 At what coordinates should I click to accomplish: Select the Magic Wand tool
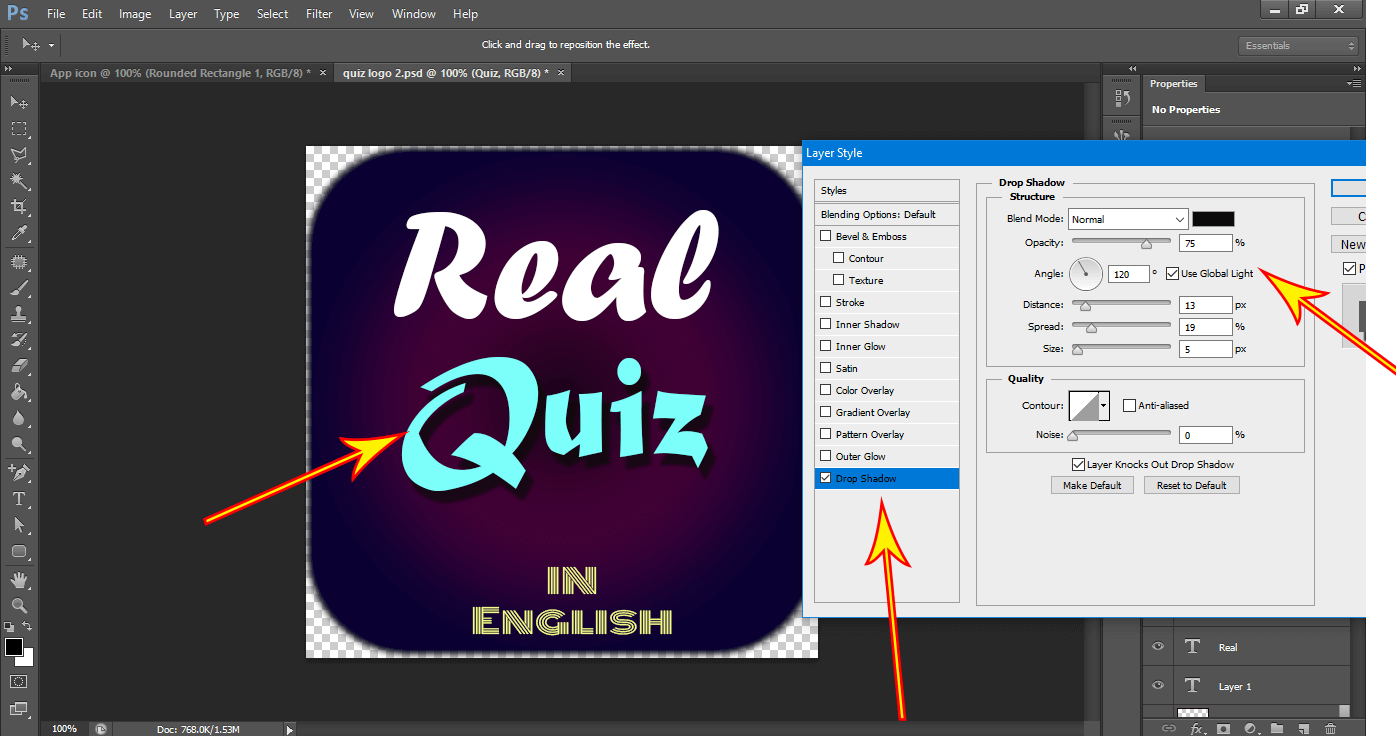point(18,181)
